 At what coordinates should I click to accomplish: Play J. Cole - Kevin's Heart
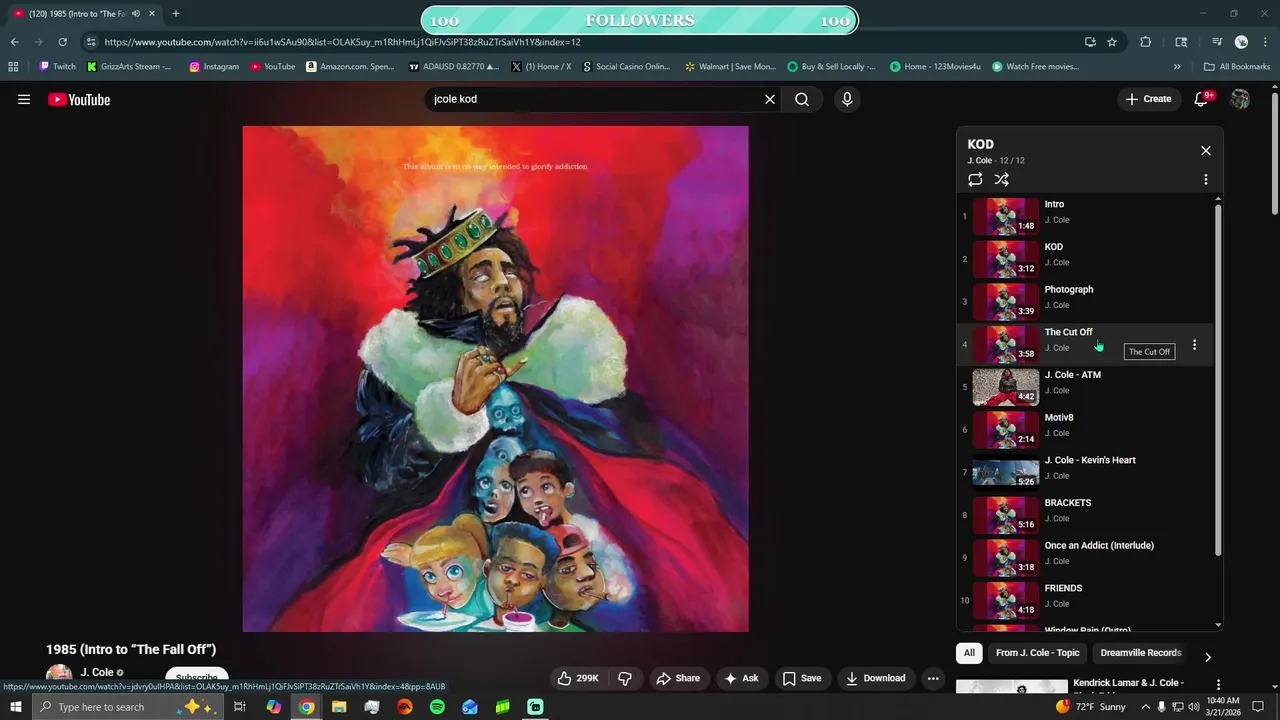[x=1085, y=472]
